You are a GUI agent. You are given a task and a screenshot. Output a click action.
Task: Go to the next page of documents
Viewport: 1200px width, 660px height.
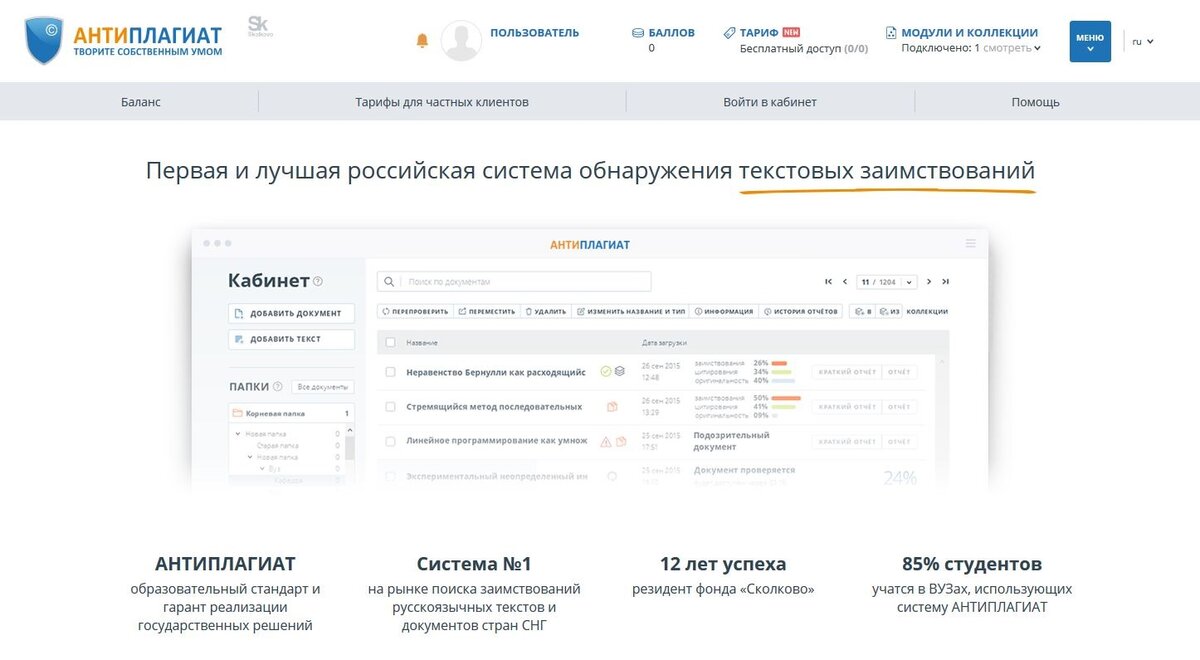tap(929, 282)
